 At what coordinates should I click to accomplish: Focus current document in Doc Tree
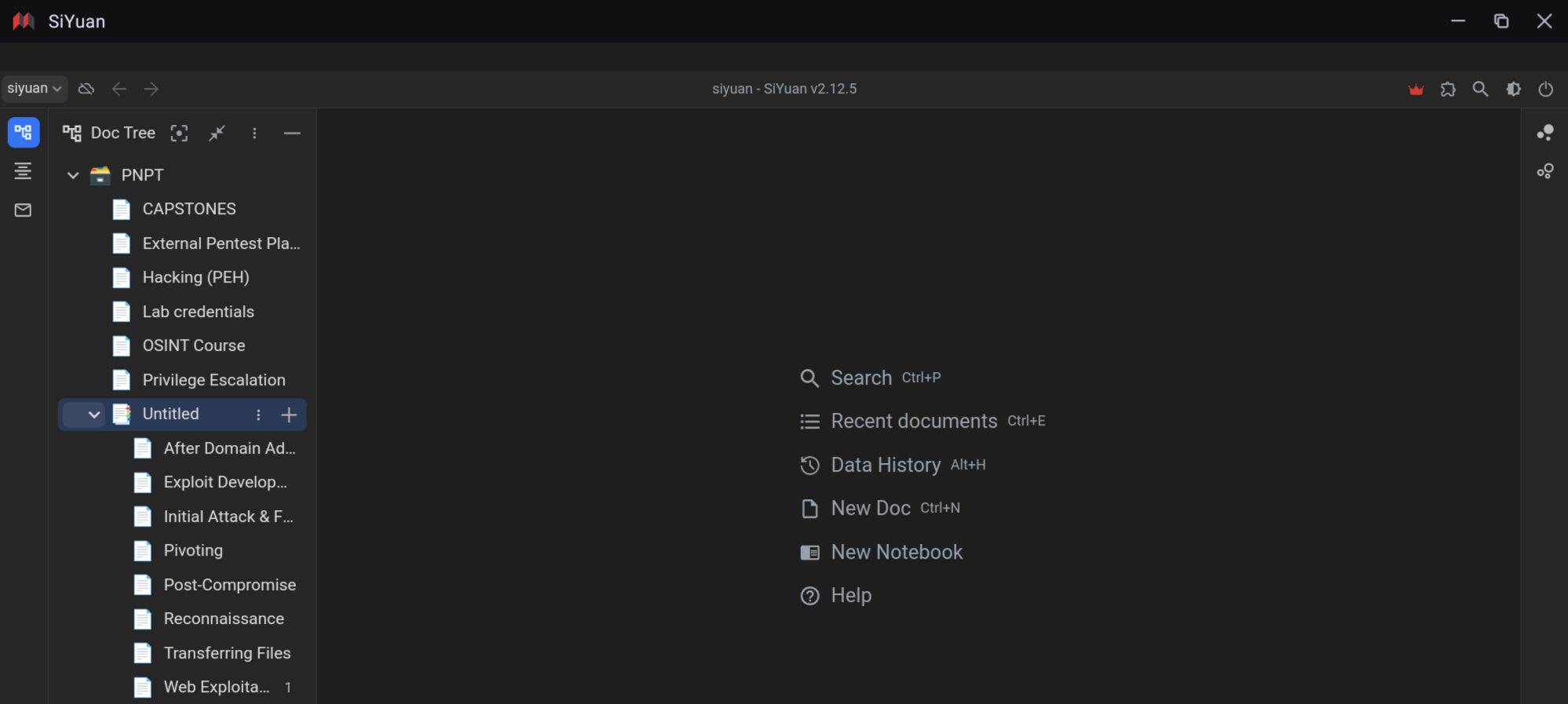(179, 133)
